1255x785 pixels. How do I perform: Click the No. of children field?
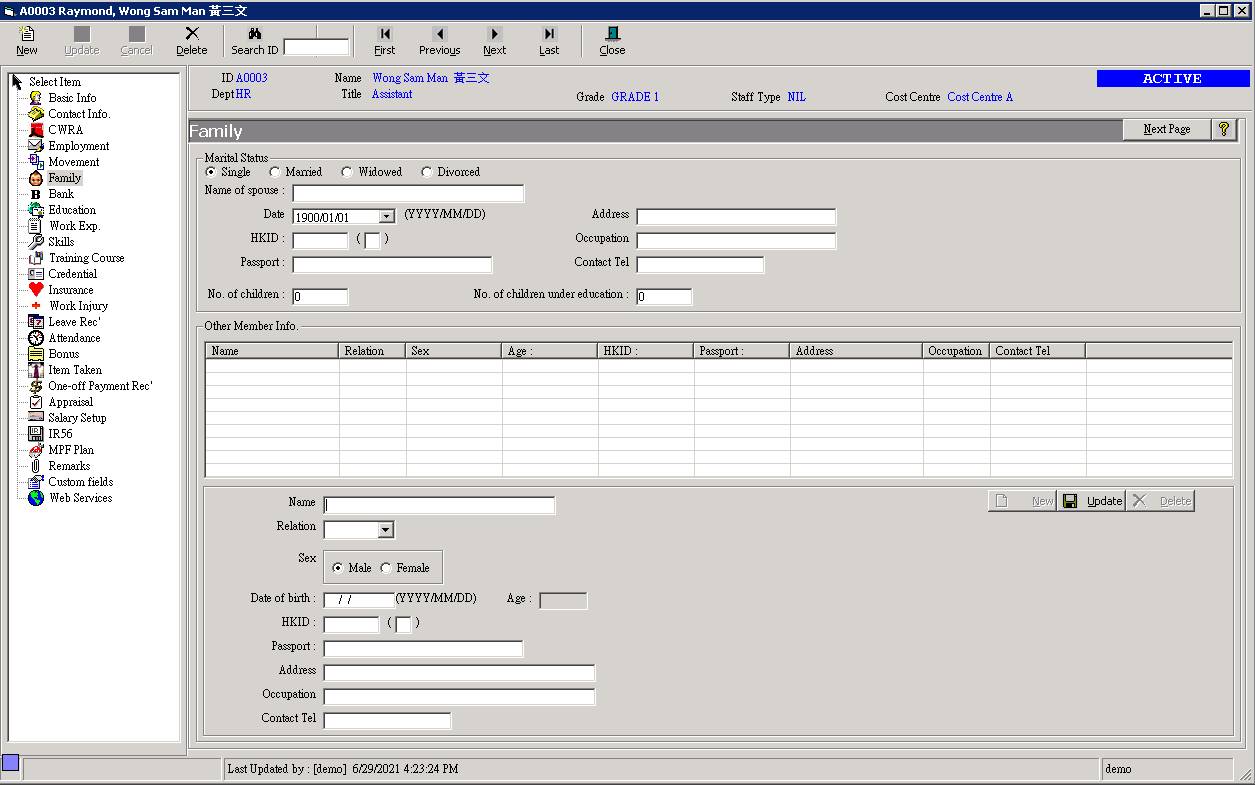coord(320,297)
